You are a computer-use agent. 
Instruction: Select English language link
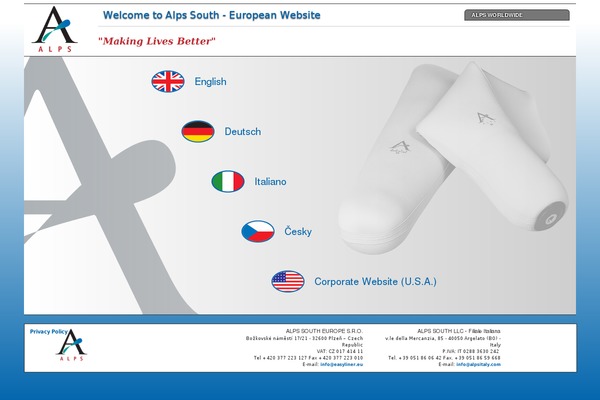(x=210, y=82)
